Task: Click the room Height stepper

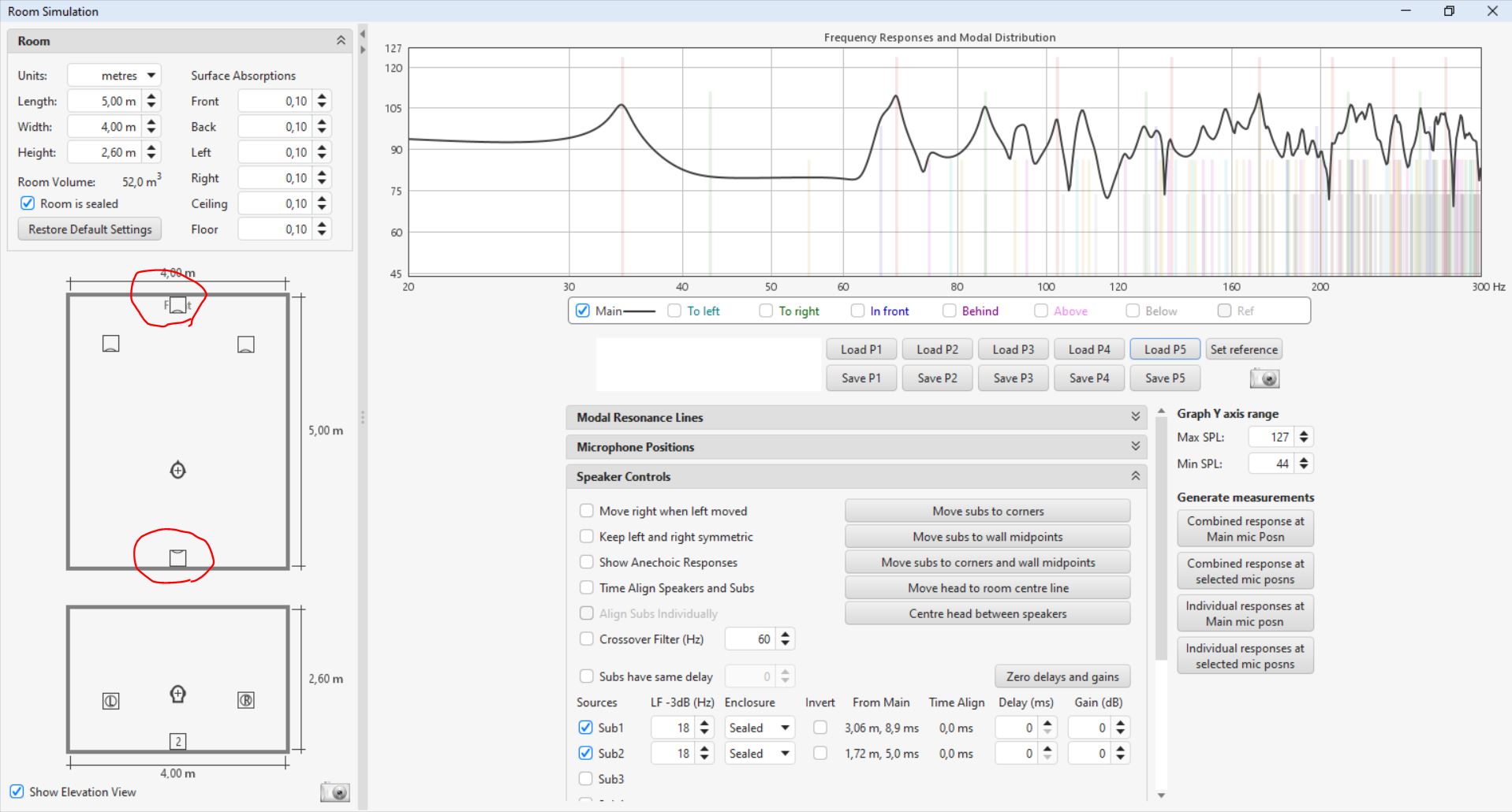Action: (151, 152)
